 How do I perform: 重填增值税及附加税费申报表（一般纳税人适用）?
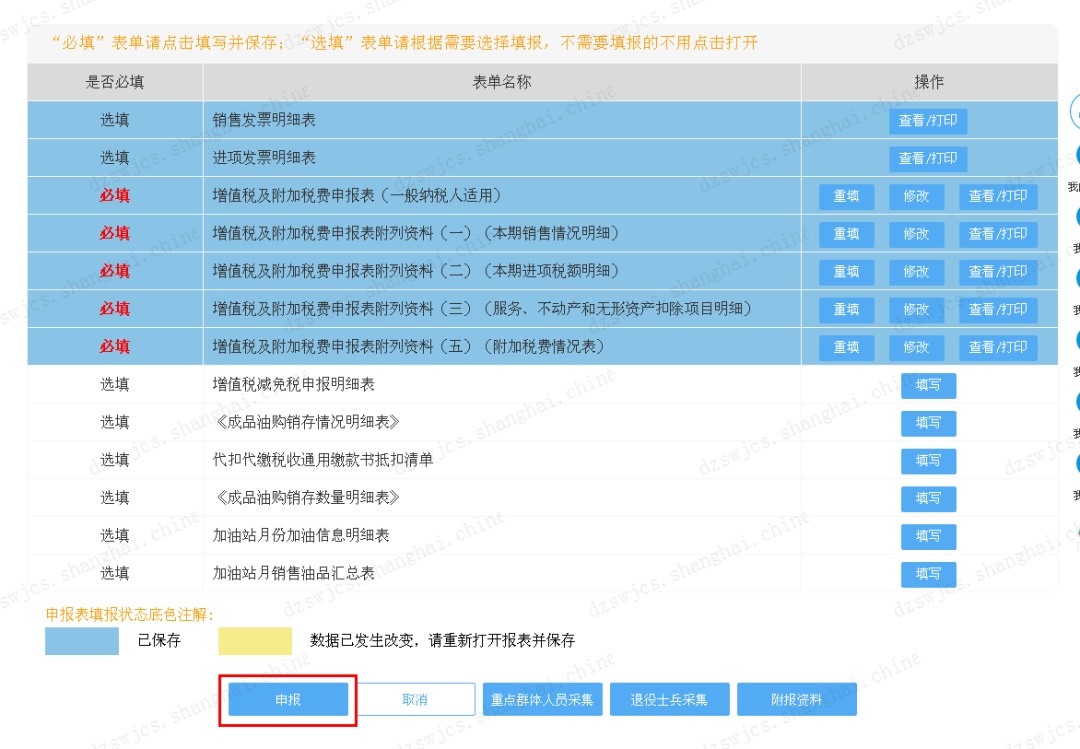coord(846,196)
